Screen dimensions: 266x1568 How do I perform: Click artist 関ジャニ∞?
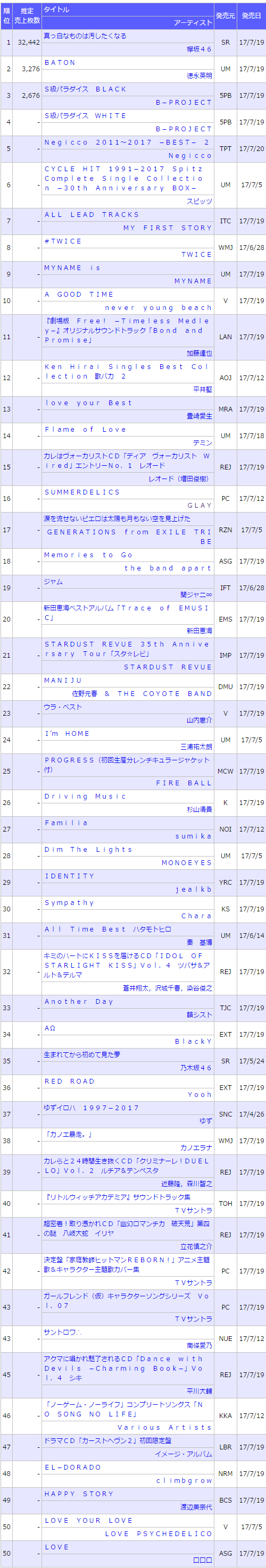pos(196,594)
